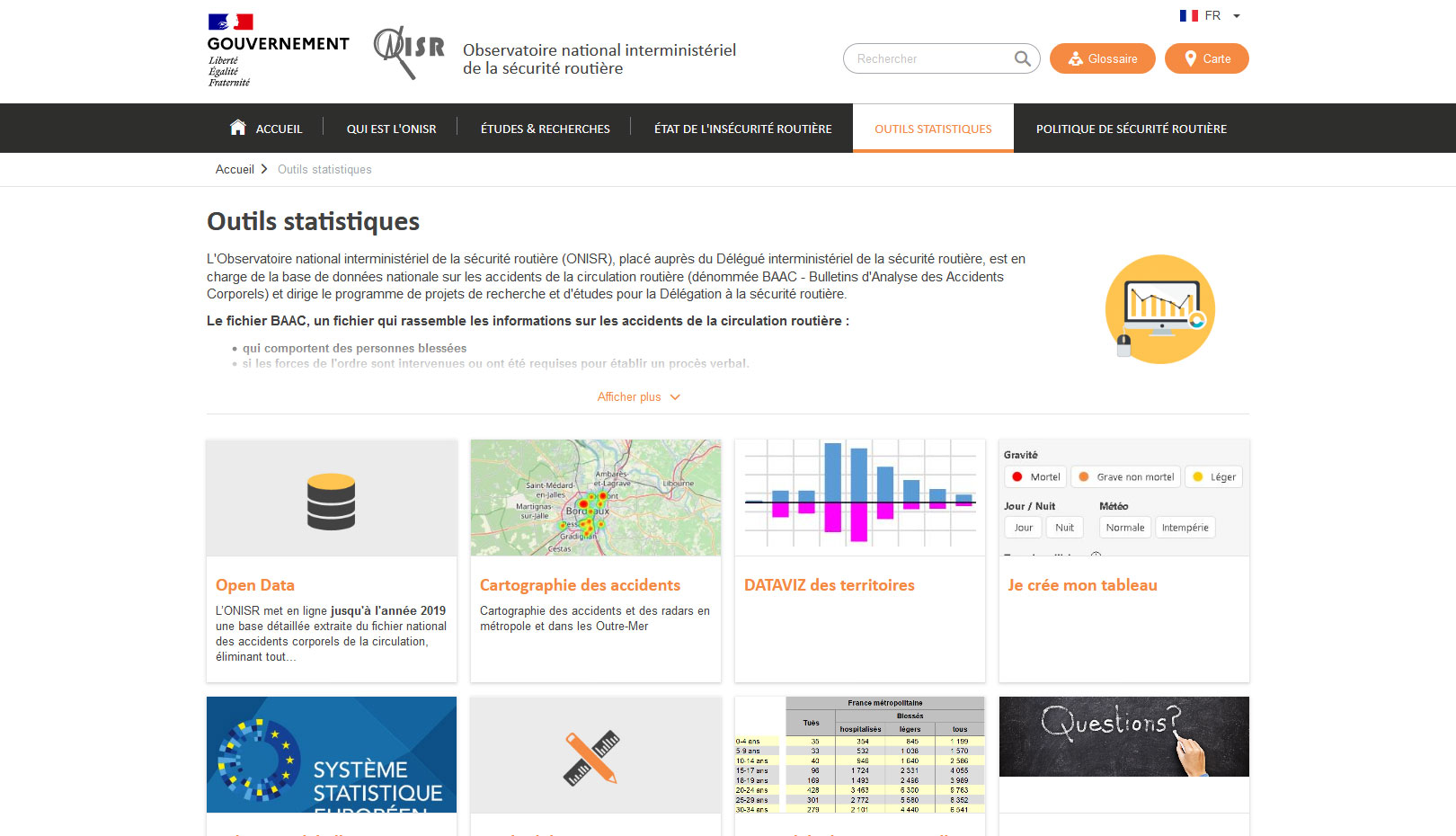Open État de l'insécurité routière menu
Viewport: 1456px width, 836px height.
(x=742, y=129)
